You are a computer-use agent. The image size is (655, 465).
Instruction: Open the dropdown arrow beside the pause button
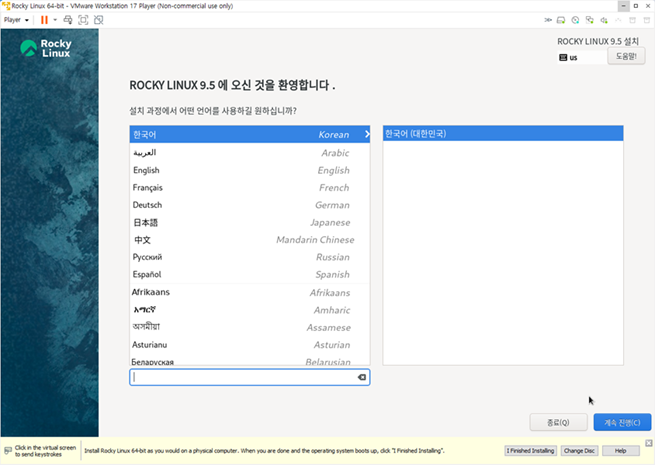(x=55, y=20)
